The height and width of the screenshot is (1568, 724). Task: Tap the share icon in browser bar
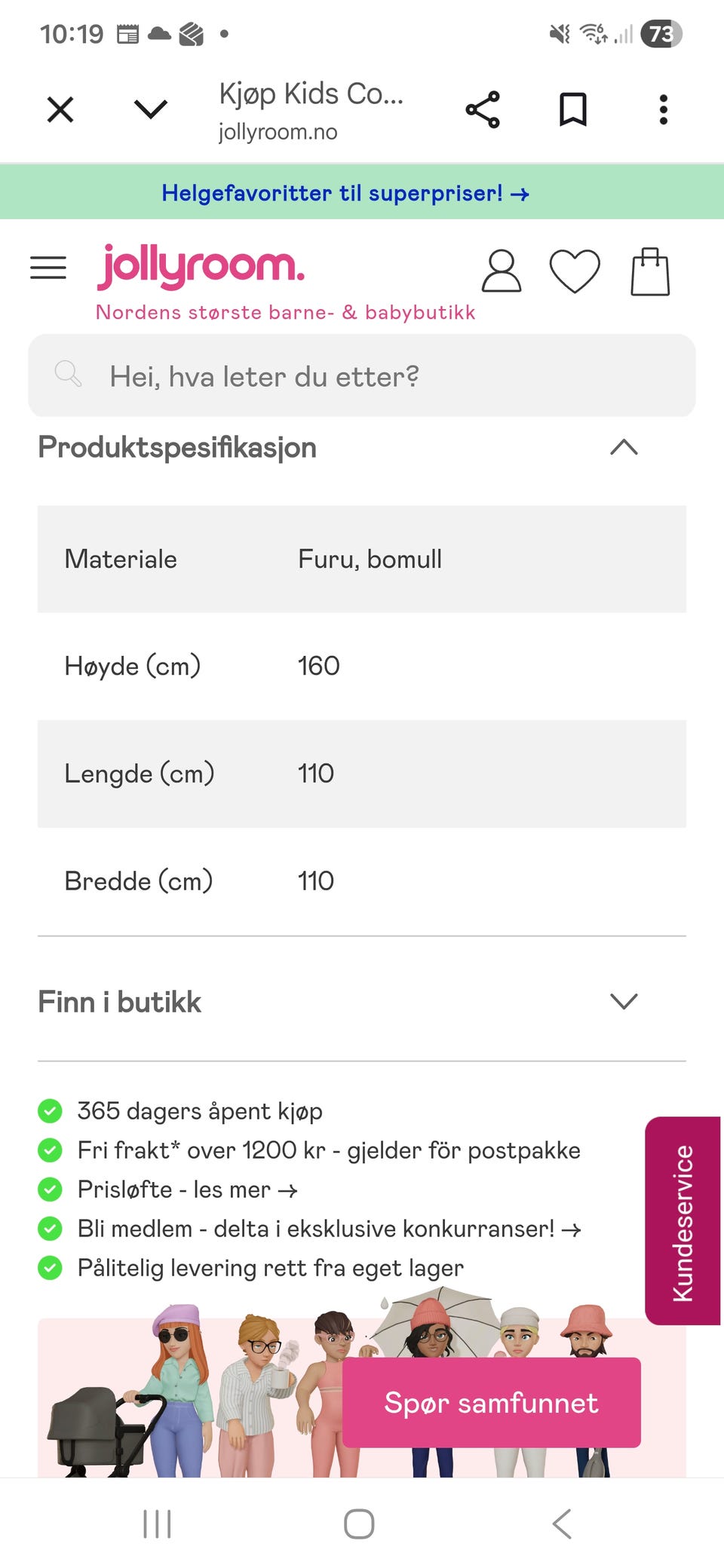tap(483, 110)
